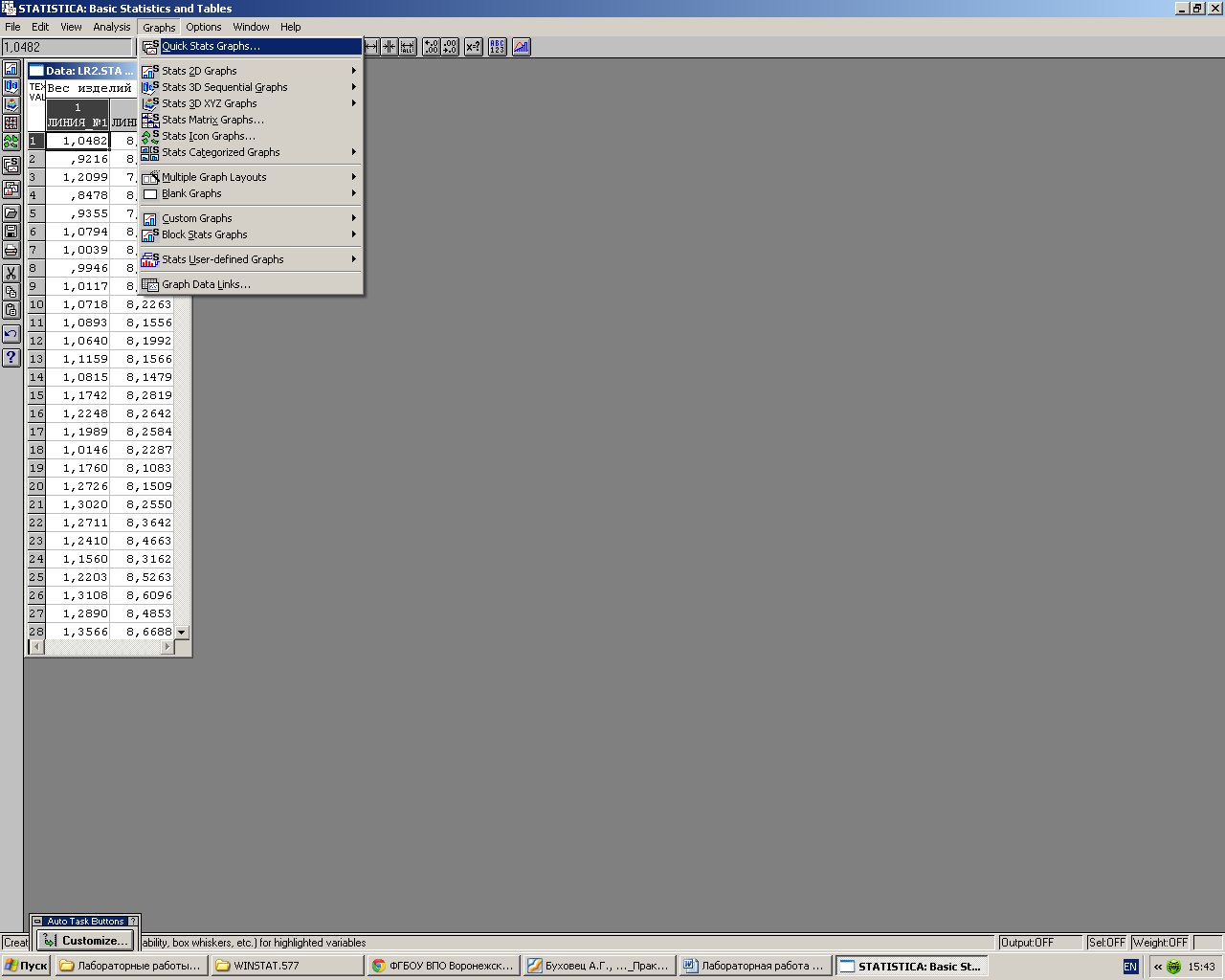1225x980 pixels.
Task: Switch to Лабораторные работы taskbar folder
Action: tap(132, 966)
